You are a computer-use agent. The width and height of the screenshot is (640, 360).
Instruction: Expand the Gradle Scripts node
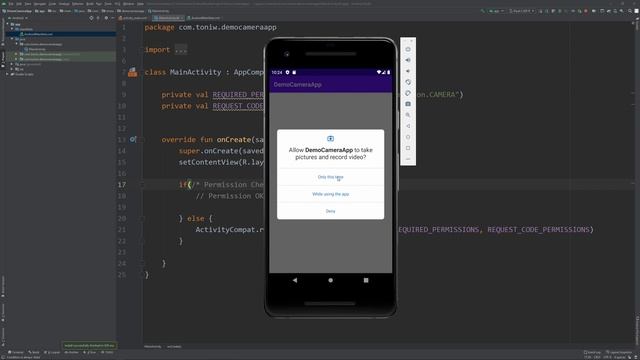coord(7,74)
